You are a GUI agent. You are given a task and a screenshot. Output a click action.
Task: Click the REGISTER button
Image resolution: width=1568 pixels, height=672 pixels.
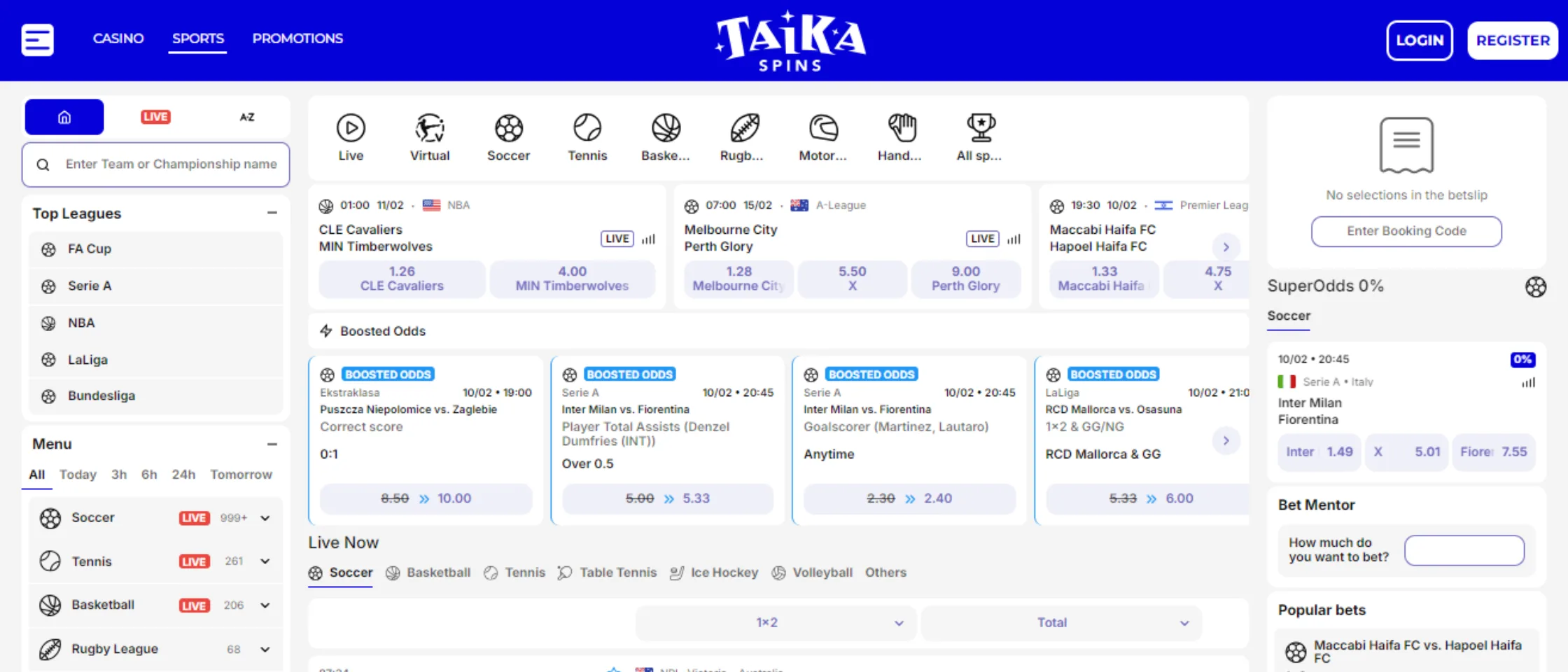pyautogui.click(x=1512, y=41)
